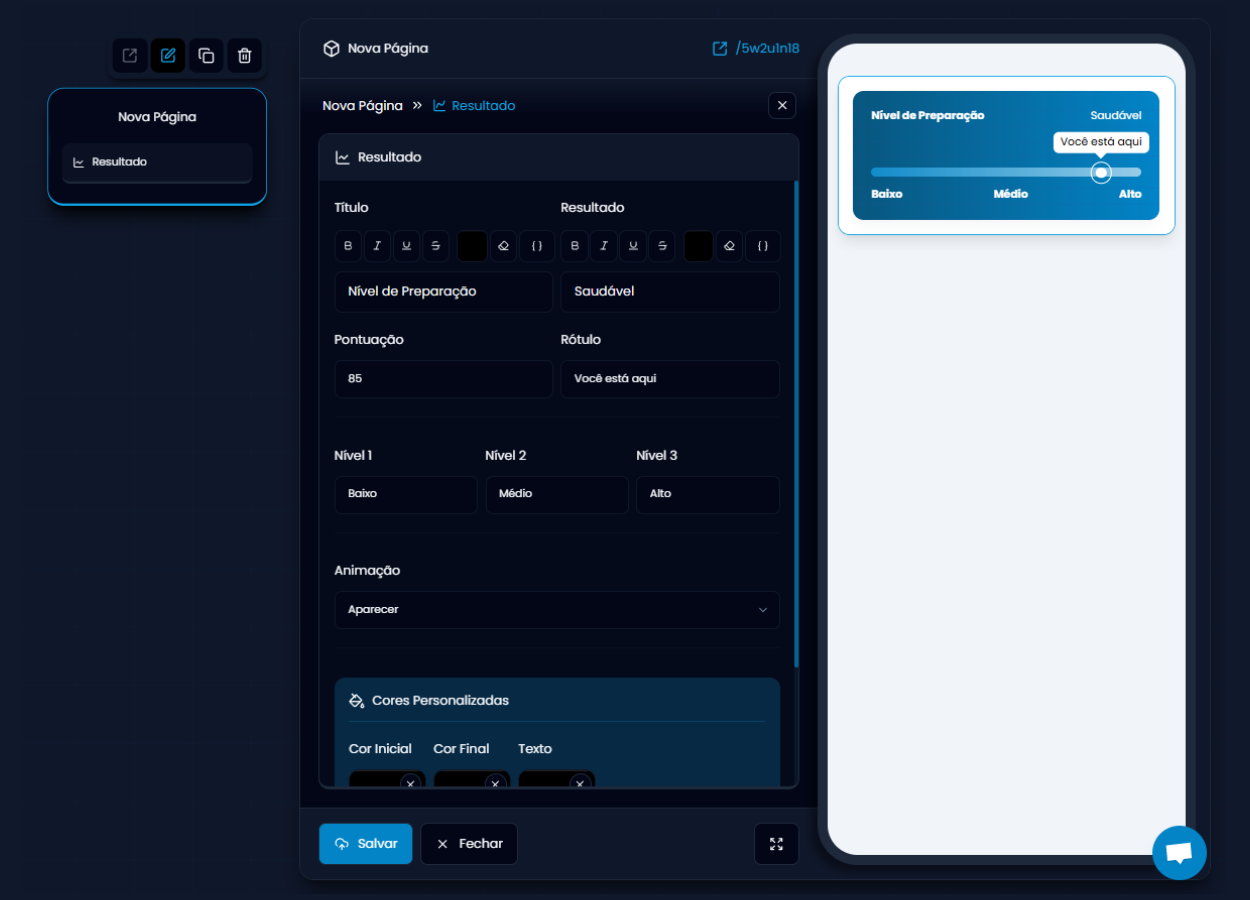
Task: Toggle fullscreen expand icon
Action: coord(776,844)
